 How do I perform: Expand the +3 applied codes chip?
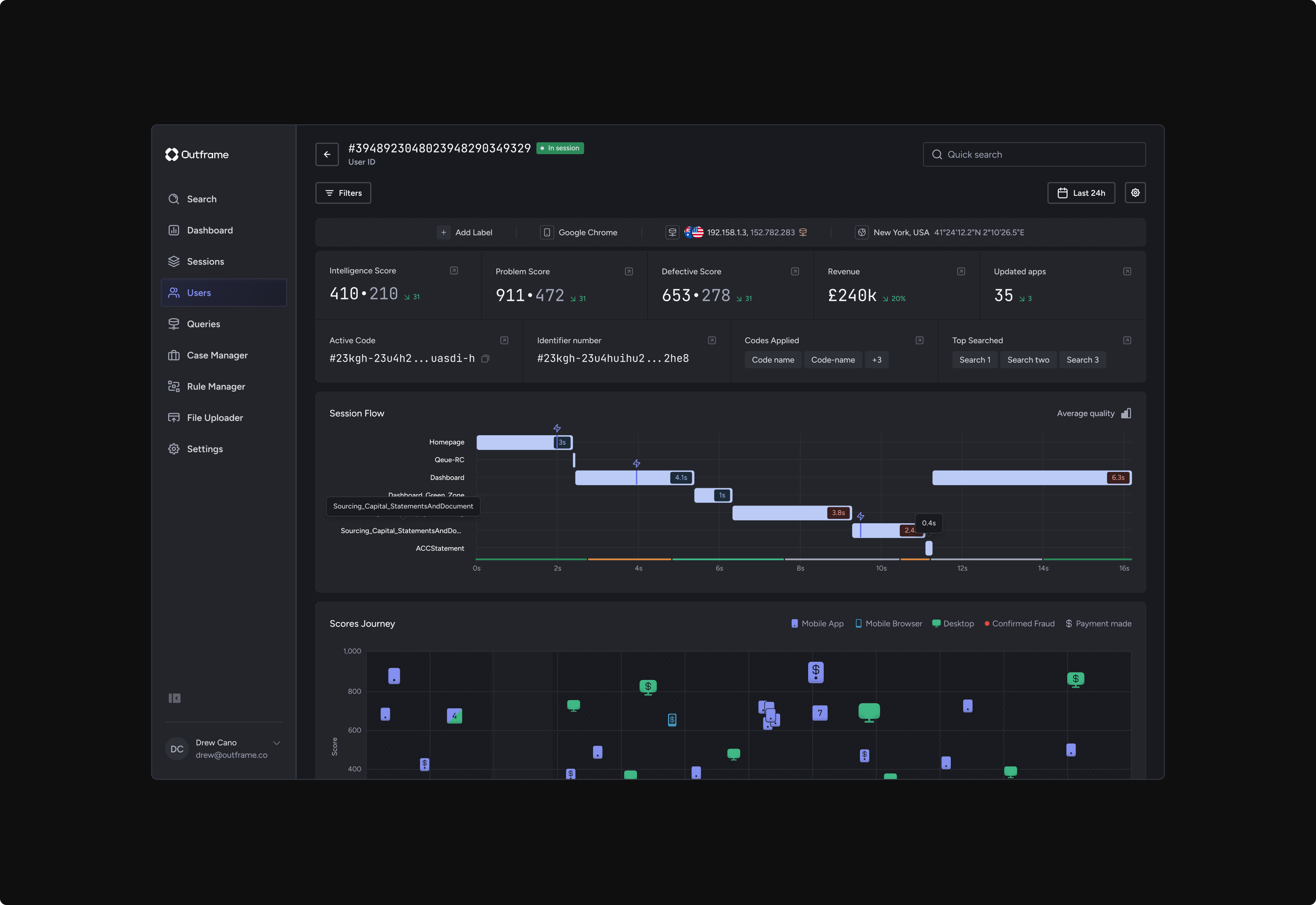876,360
